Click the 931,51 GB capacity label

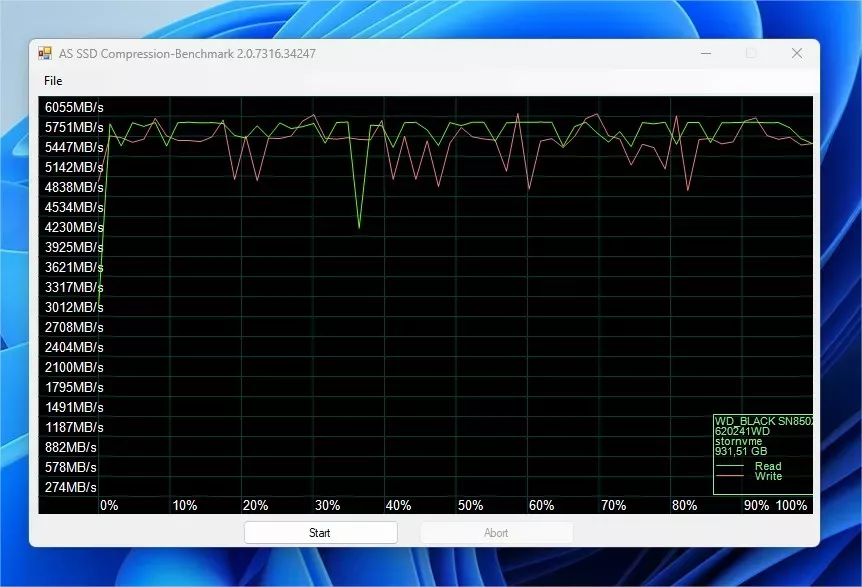[x=741, y=451]
